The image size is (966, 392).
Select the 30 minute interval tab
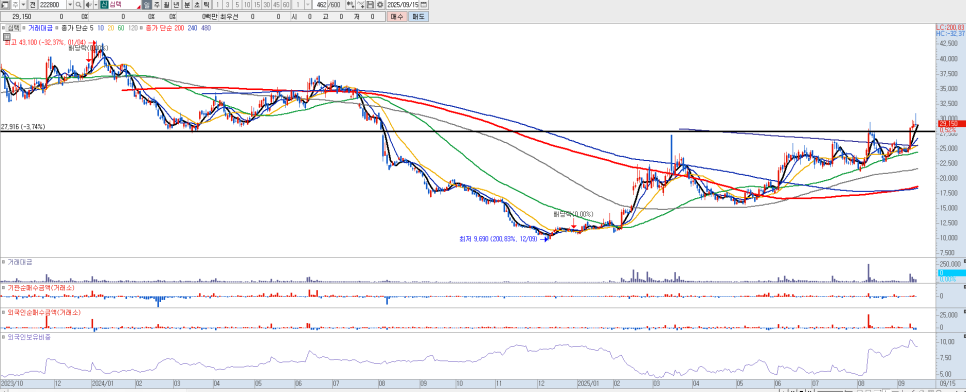coord(267,4)
